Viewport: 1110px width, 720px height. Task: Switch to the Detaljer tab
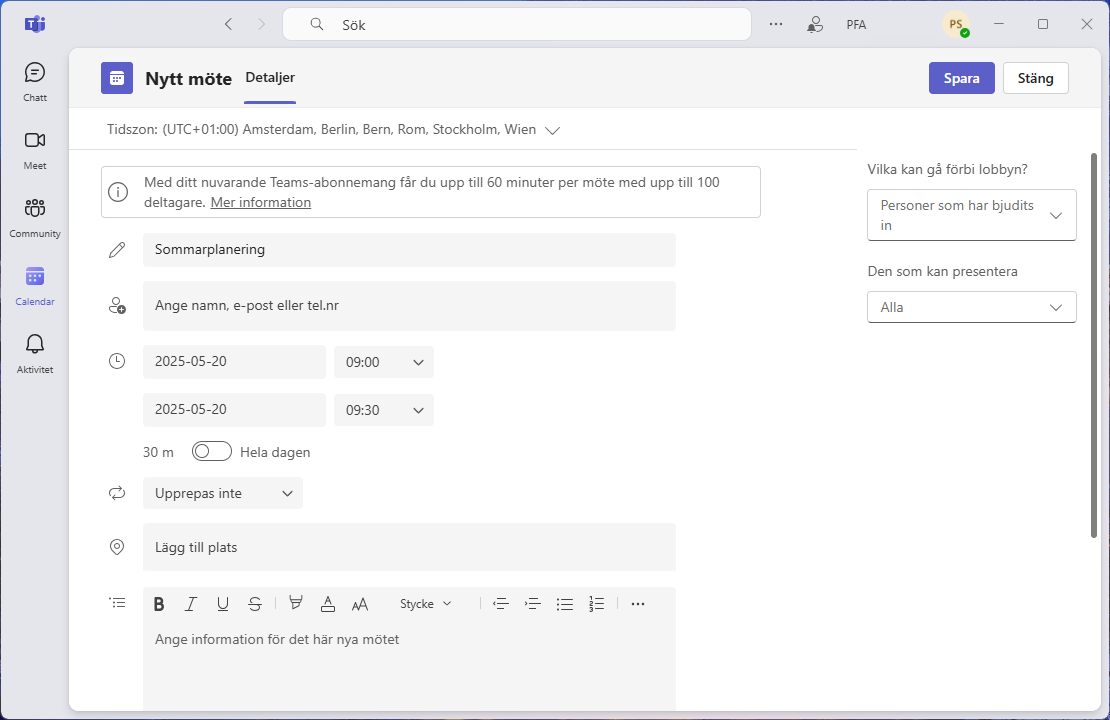[269, 78]
